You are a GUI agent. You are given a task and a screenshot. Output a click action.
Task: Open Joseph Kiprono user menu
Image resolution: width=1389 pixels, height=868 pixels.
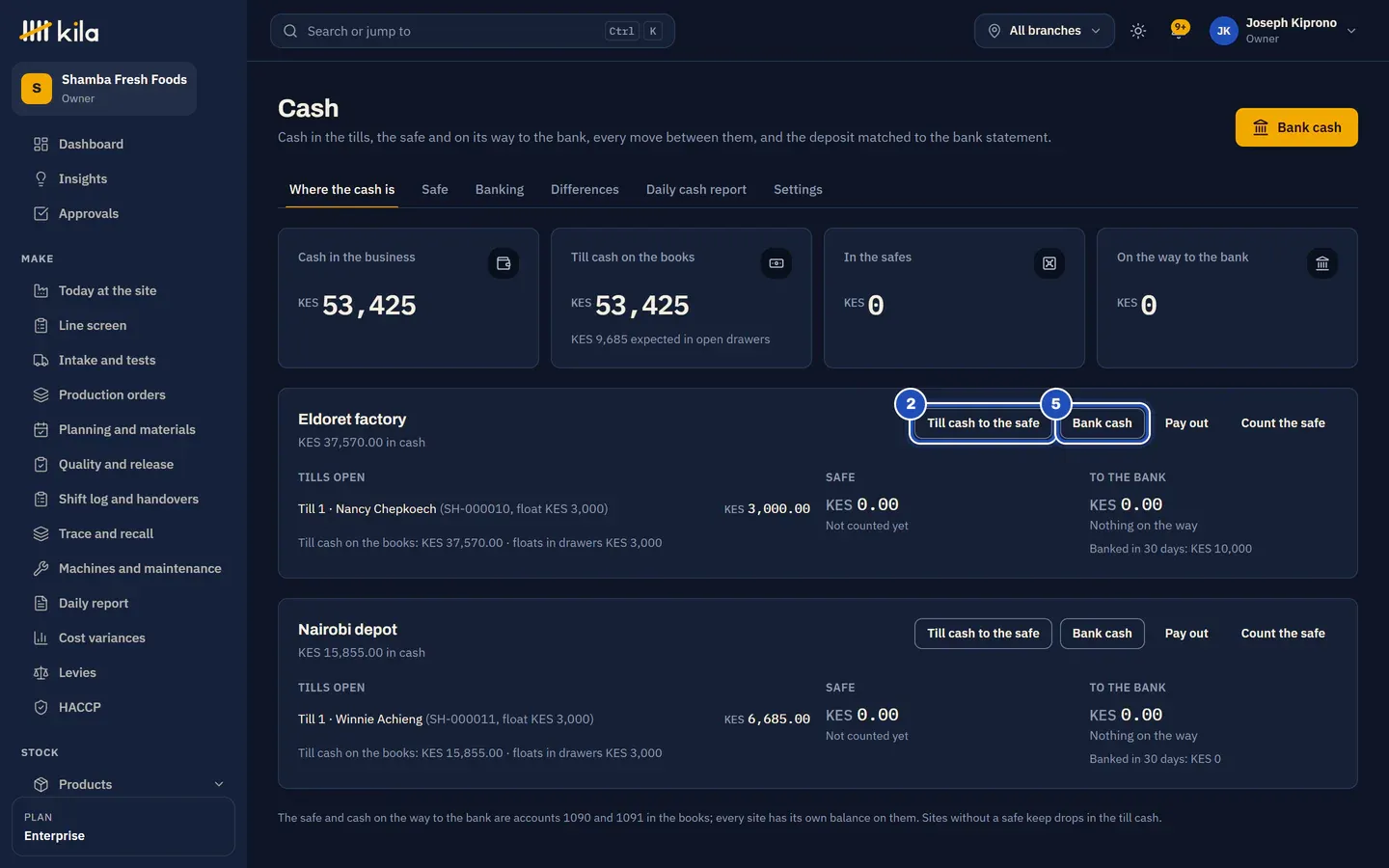pyautogui.click(x=1283, y=31)
